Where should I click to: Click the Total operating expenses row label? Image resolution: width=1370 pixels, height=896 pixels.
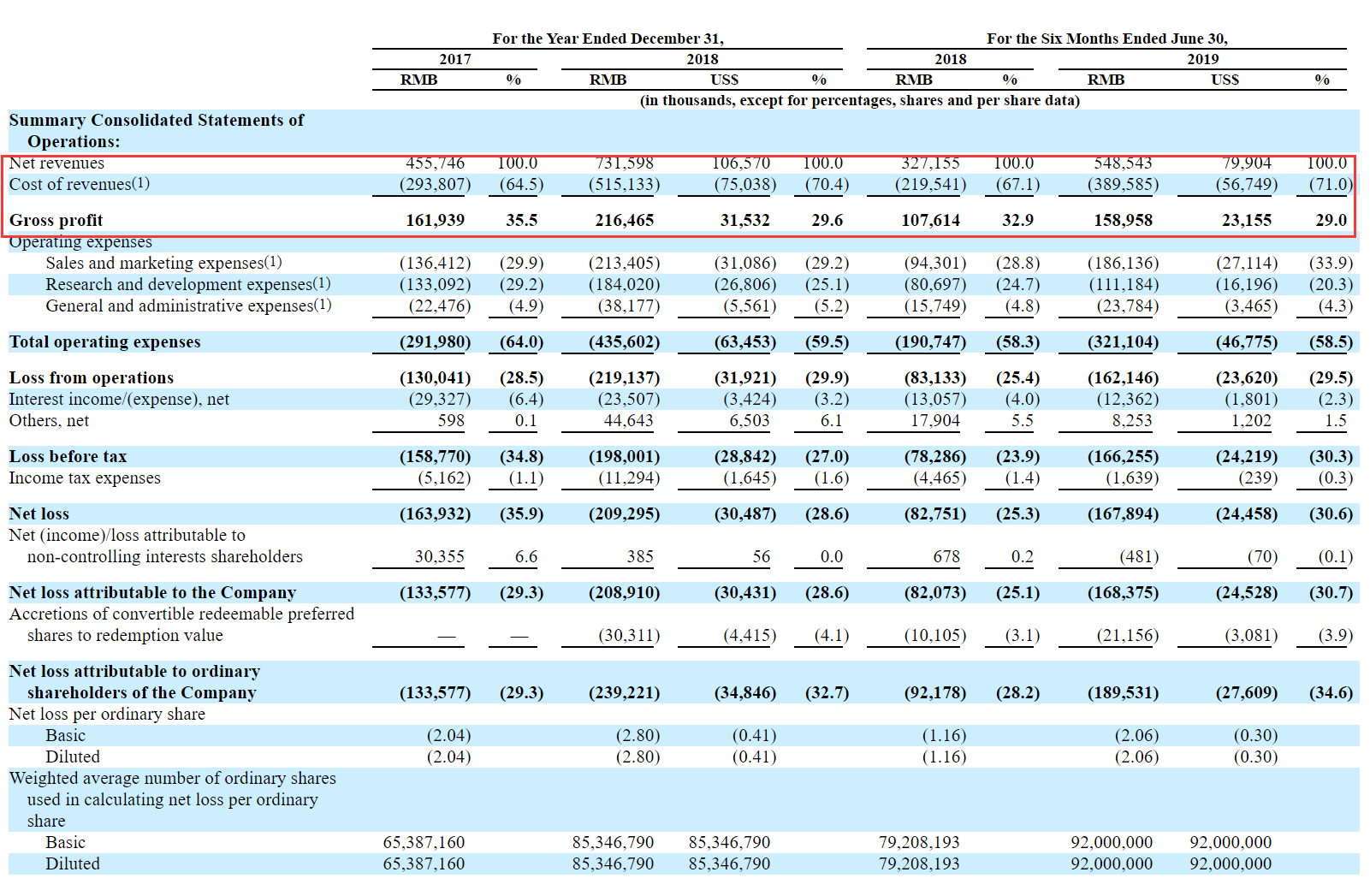[104, 341]
